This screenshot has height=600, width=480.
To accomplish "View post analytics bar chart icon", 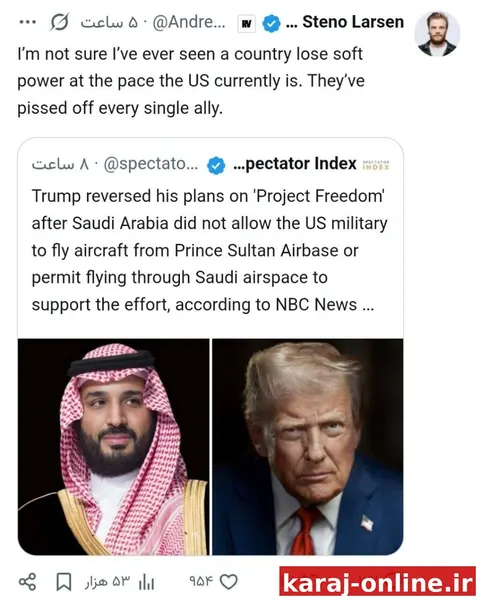I will click(x=146, y=583).
